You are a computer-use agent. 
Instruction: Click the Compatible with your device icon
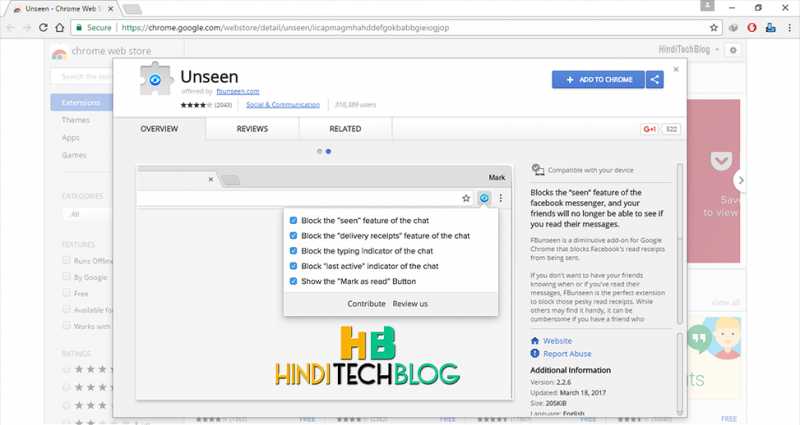(x=538, y=169)
